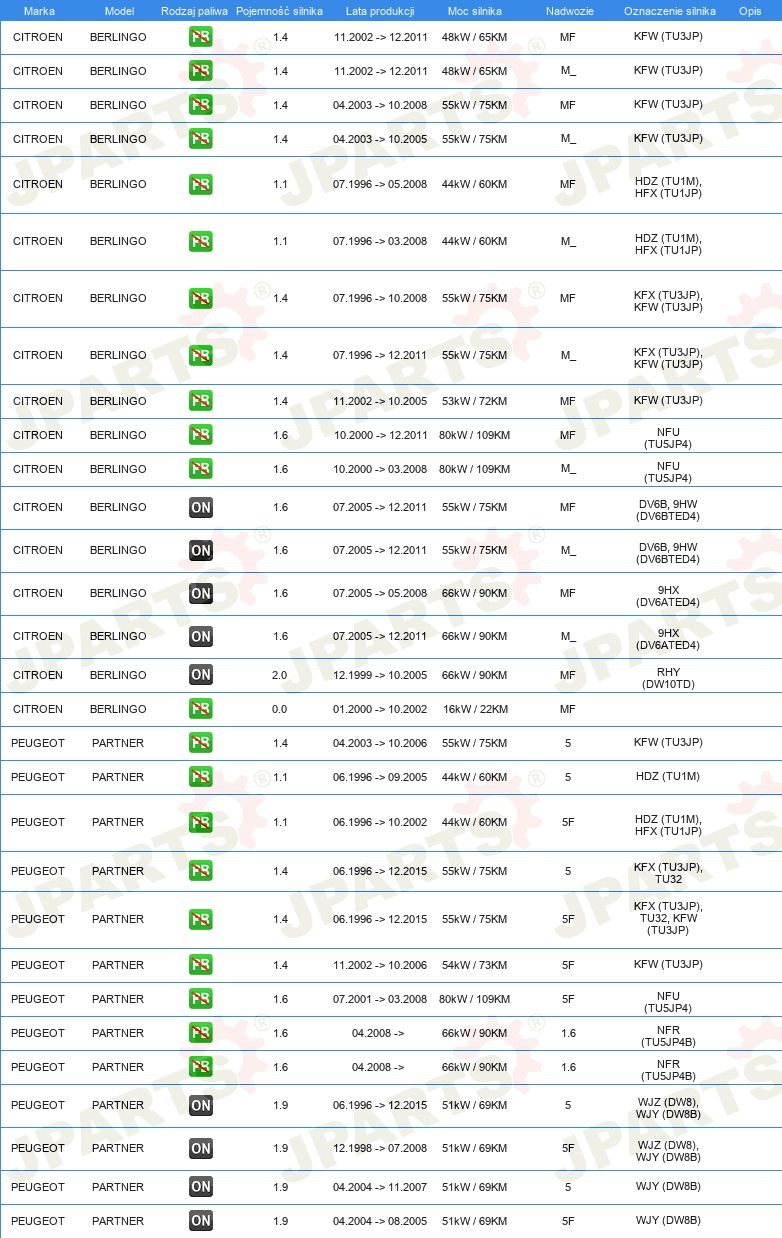Screen dimensions: 782x1238
Task: Click the '12.1998 -> 07.2008' production years
Action: click(x=380, y=1148)
